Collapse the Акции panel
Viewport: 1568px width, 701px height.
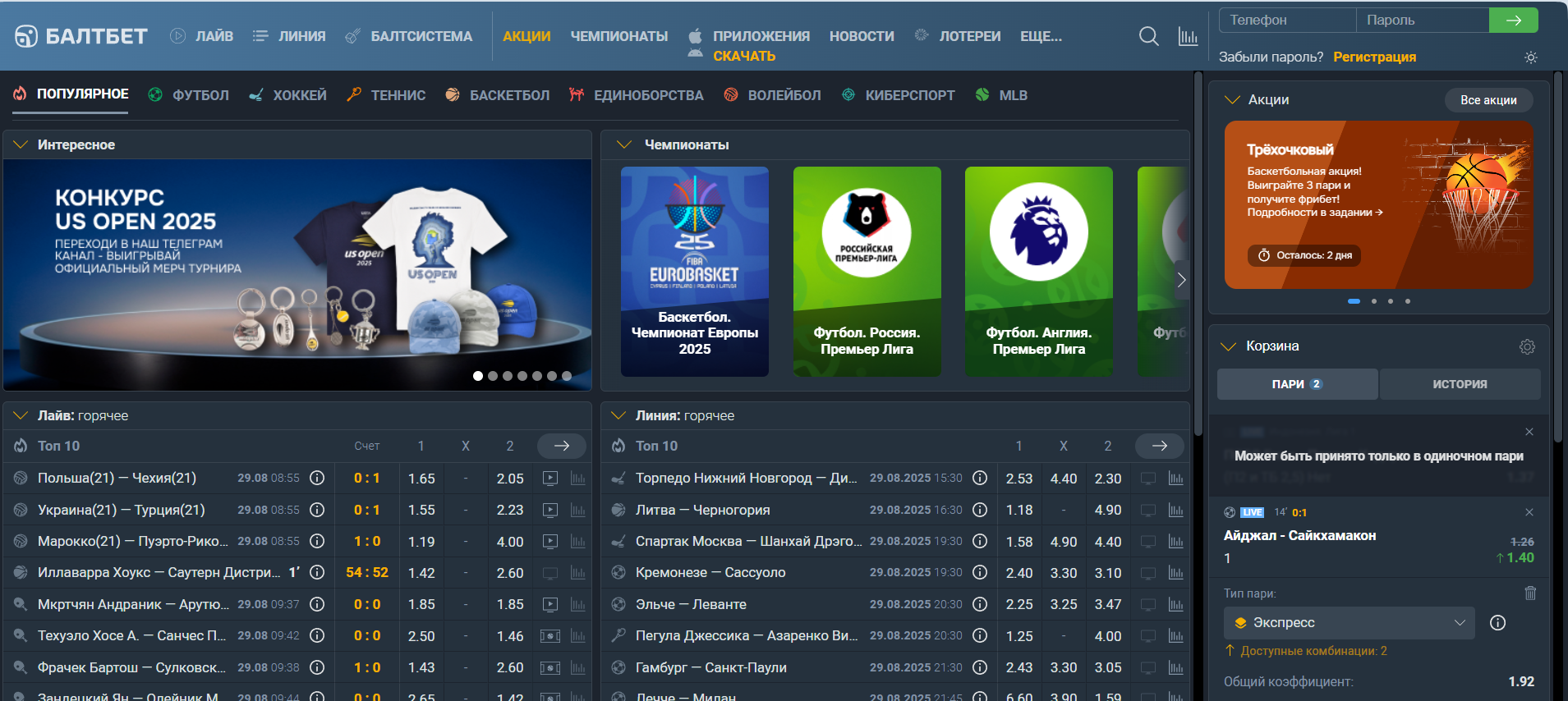point(1232,99)
